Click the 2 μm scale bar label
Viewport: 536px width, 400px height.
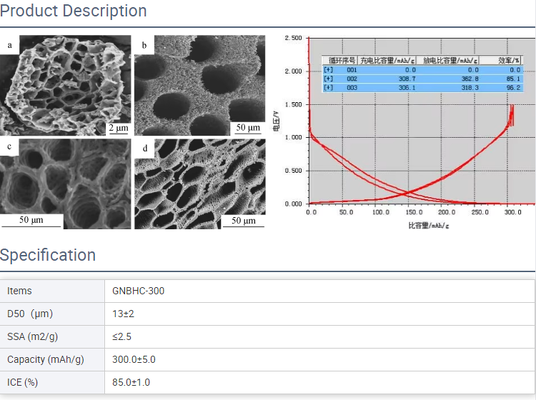[x=119, y=128]
